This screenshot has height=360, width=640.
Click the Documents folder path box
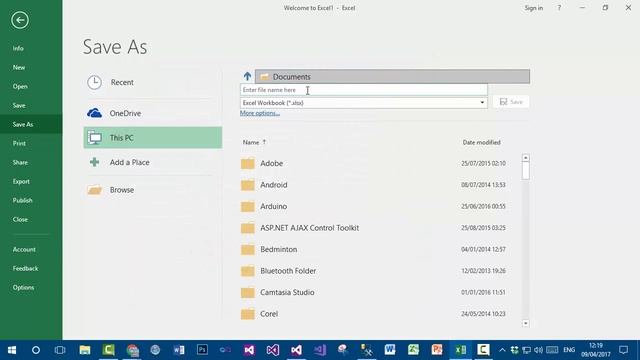(392, 76)
